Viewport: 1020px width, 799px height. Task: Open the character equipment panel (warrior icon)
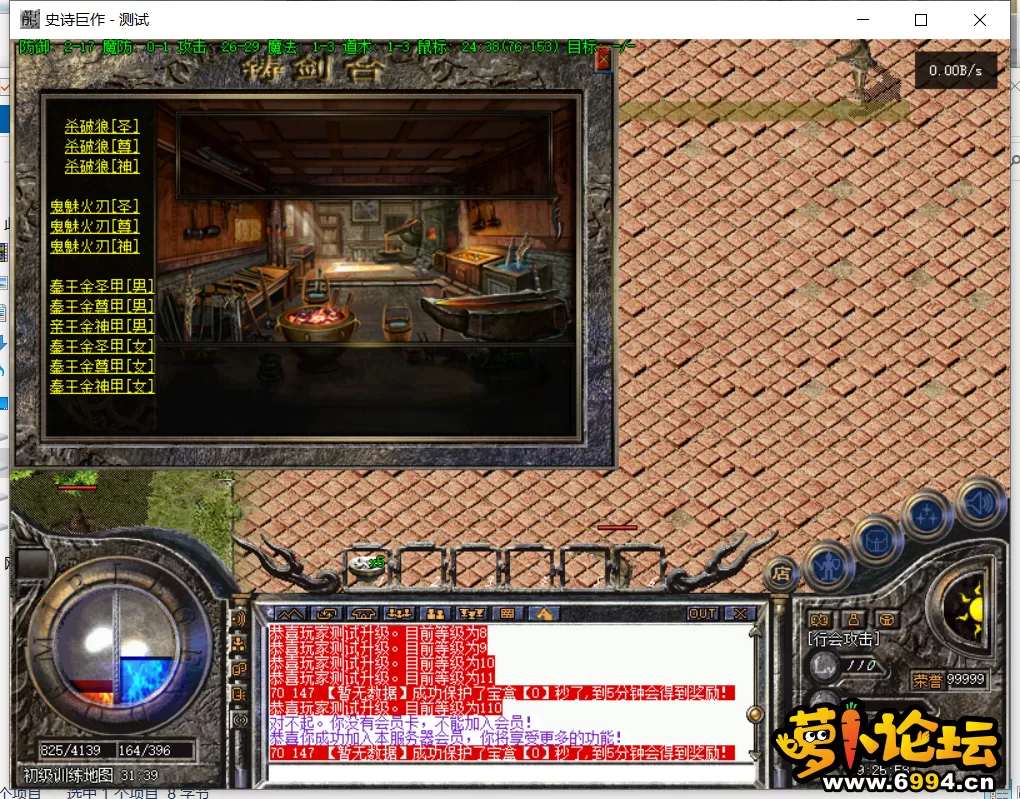(x=827, y=565)
